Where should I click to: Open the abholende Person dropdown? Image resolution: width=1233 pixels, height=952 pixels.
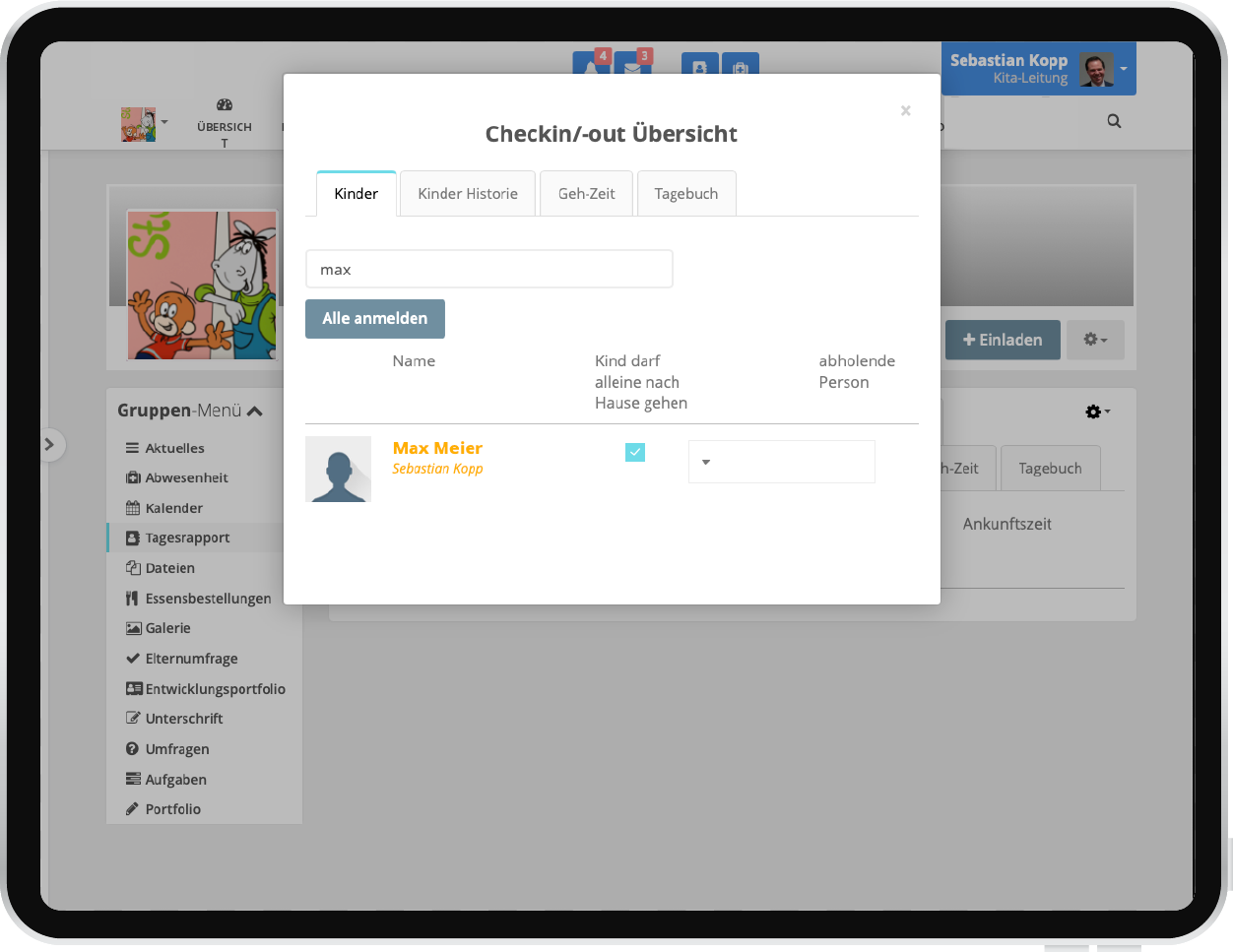pos(781,462)
